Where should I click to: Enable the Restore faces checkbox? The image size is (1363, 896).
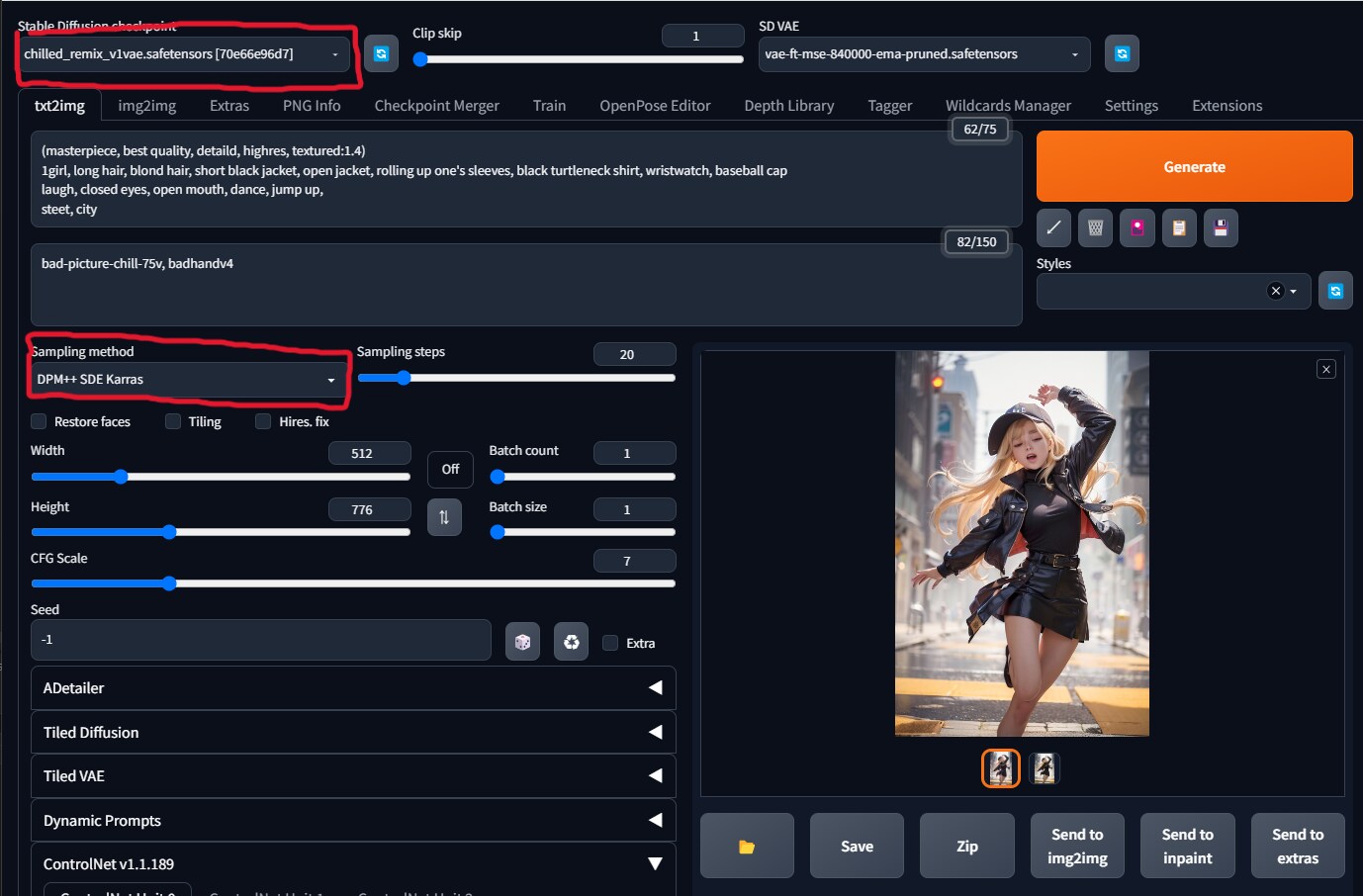coord(40,421)
